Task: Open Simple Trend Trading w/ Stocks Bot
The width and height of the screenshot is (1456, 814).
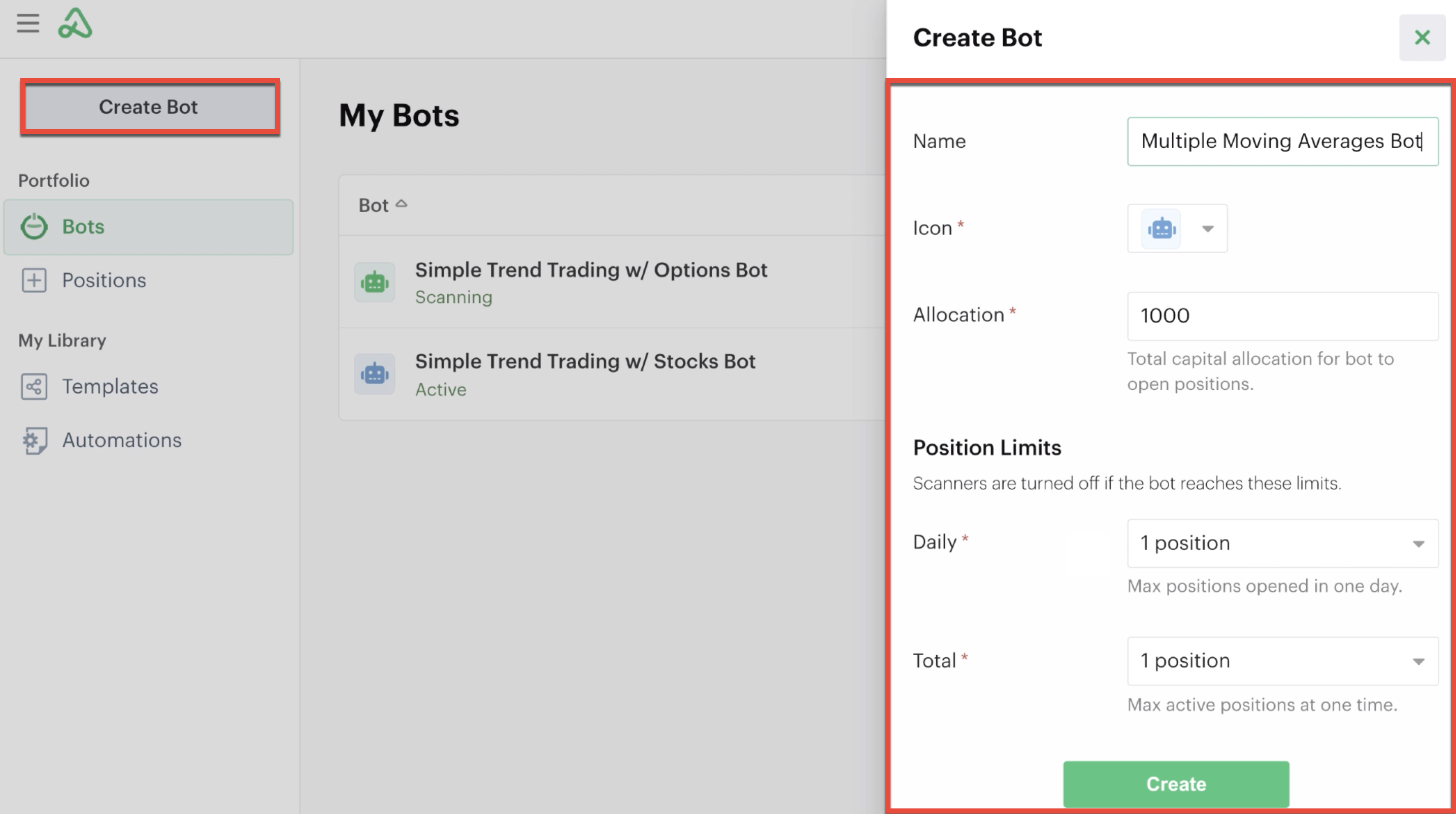Action: pyautogui.click(x=585, y=361)
